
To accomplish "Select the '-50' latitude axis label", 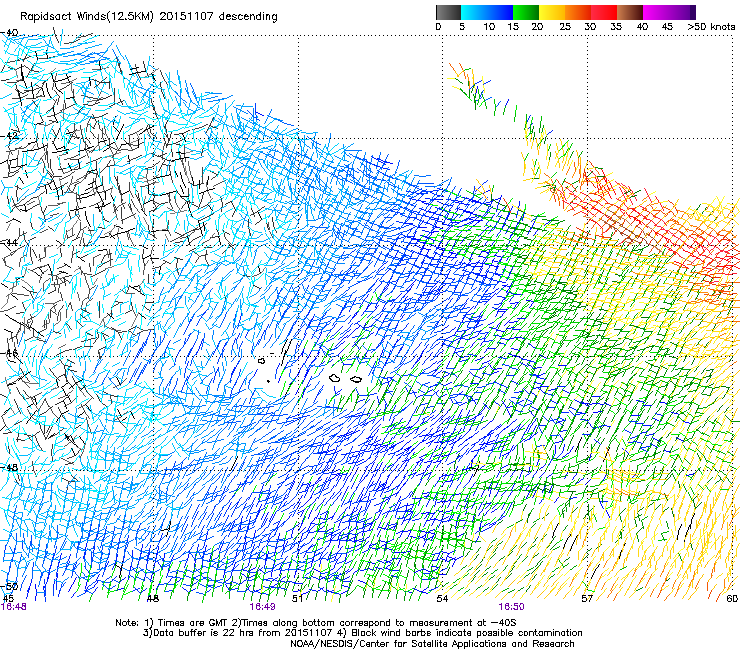I will [9, 586].
